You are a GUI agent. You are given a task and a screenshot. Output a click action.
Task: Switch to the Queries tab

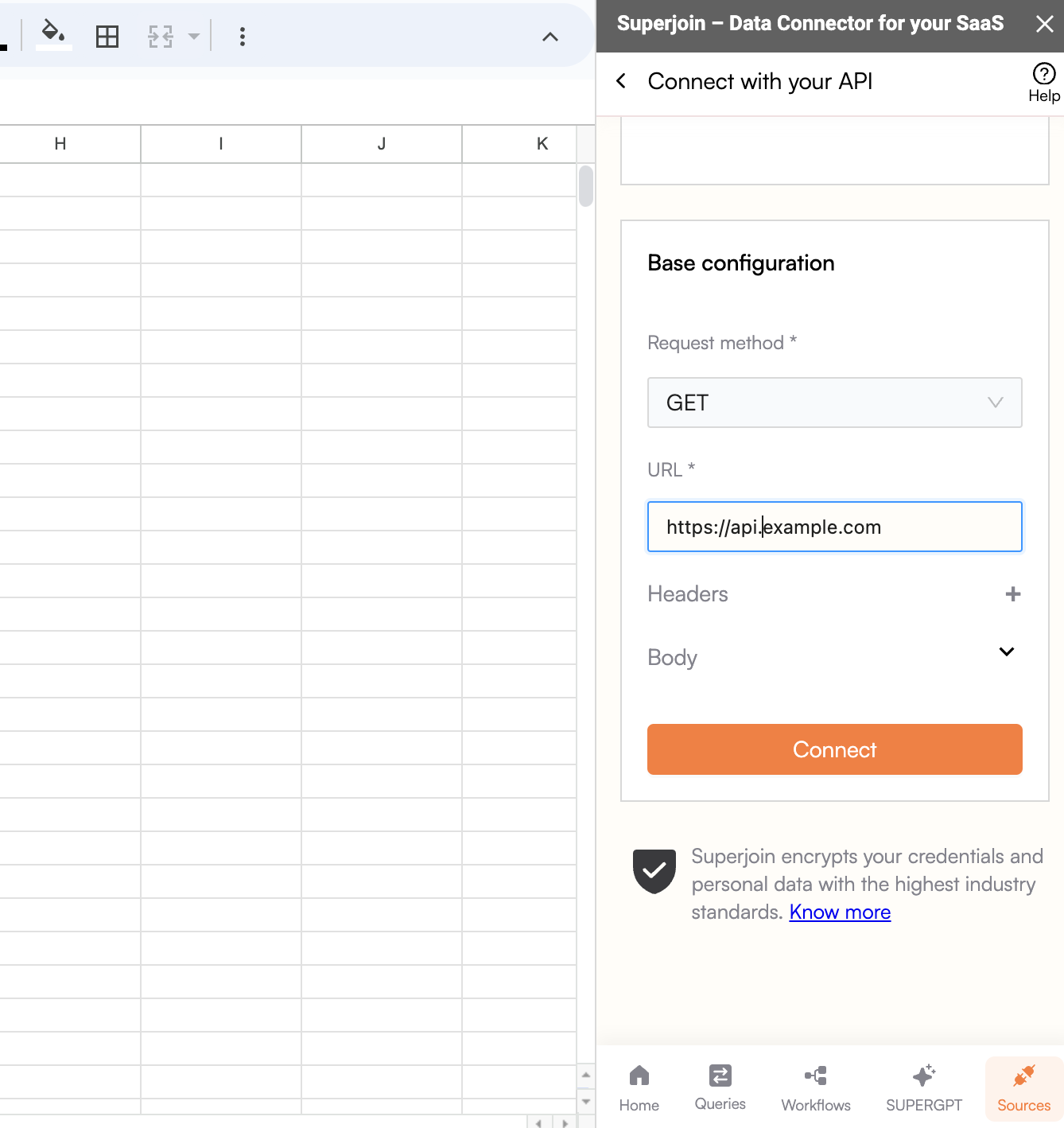(x=720, y=1088)
